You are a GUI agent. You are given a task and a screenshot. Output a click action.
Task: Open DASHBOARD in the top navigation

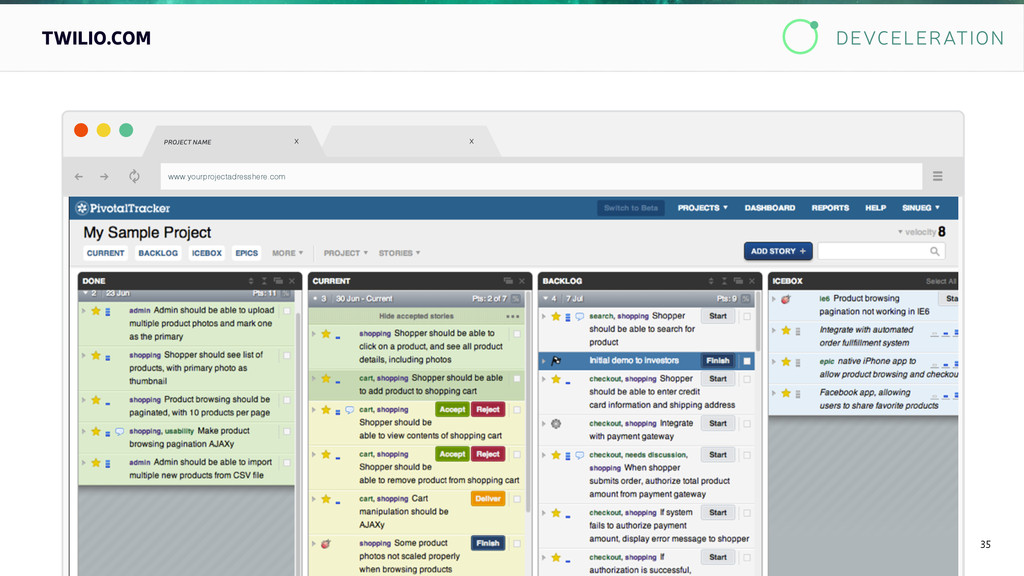coord(770,208)
